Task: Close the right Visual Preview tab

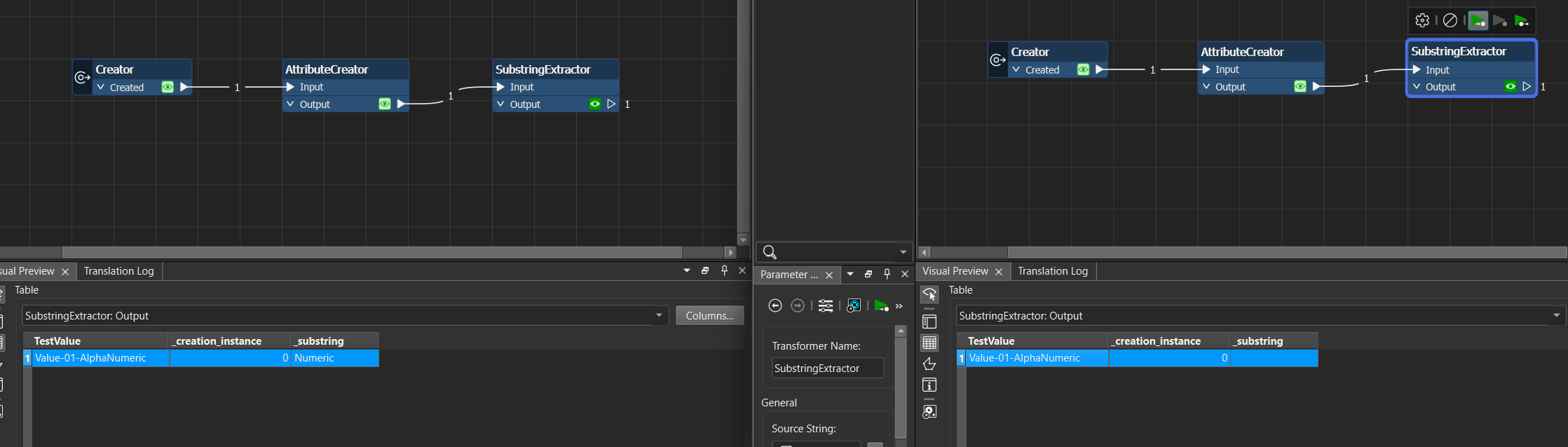Action: click(x=999, y=272)
